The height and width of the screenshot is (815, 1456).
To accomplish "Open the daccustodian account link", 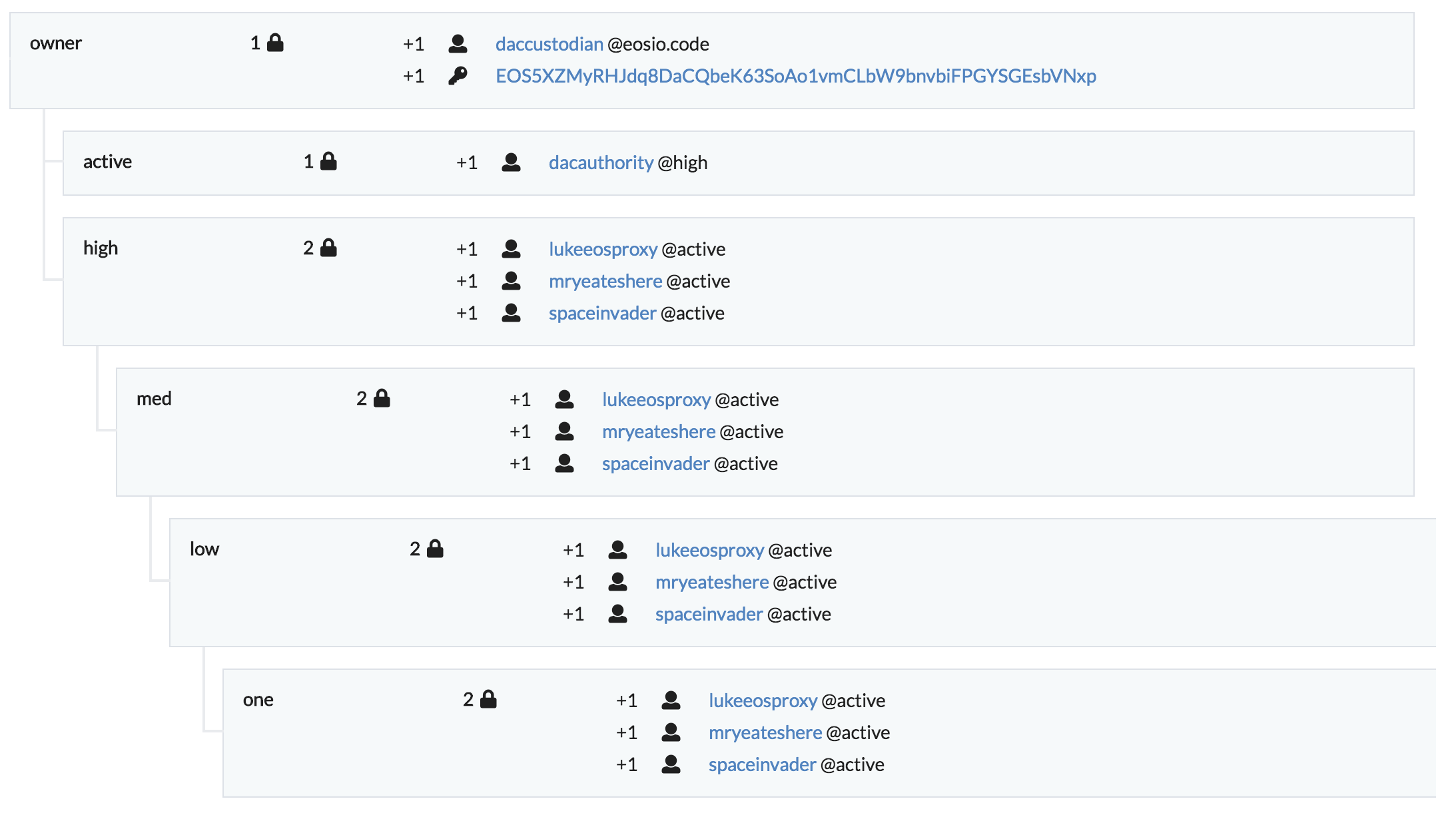I will point(549,44).
